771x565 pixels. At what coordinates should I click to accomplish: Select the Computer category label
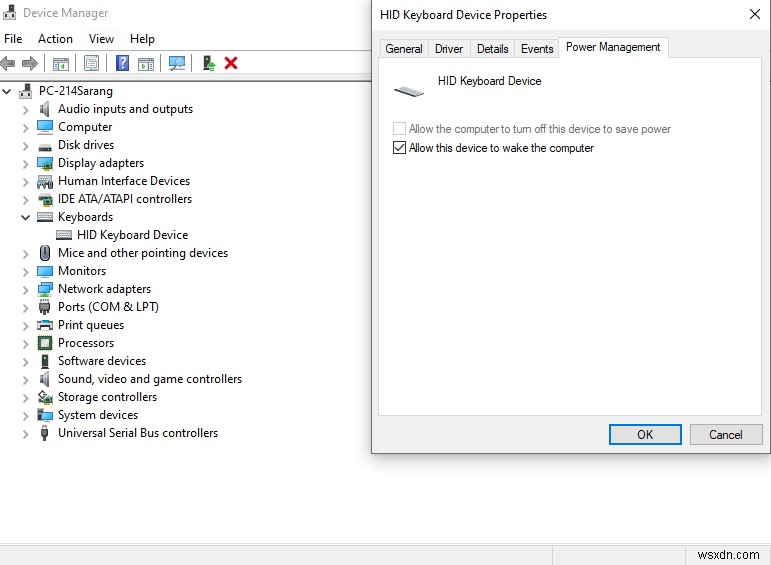pos(85,127)
